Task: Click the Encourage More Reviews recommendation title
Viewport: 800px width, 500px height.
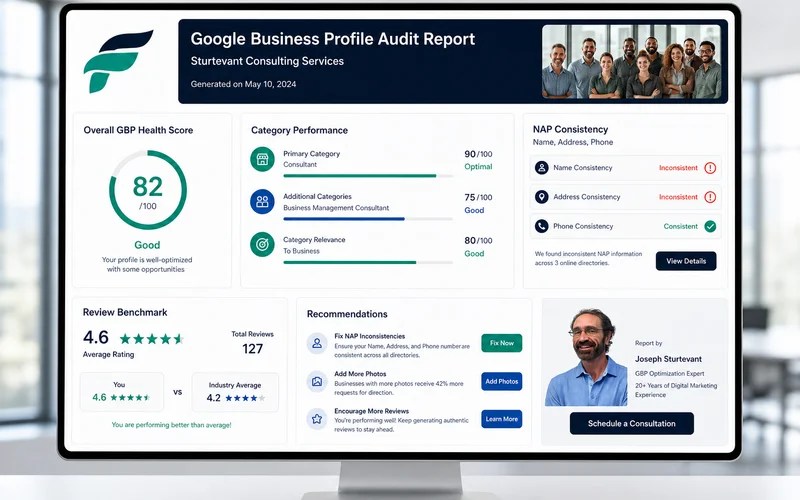Action: 371,411
